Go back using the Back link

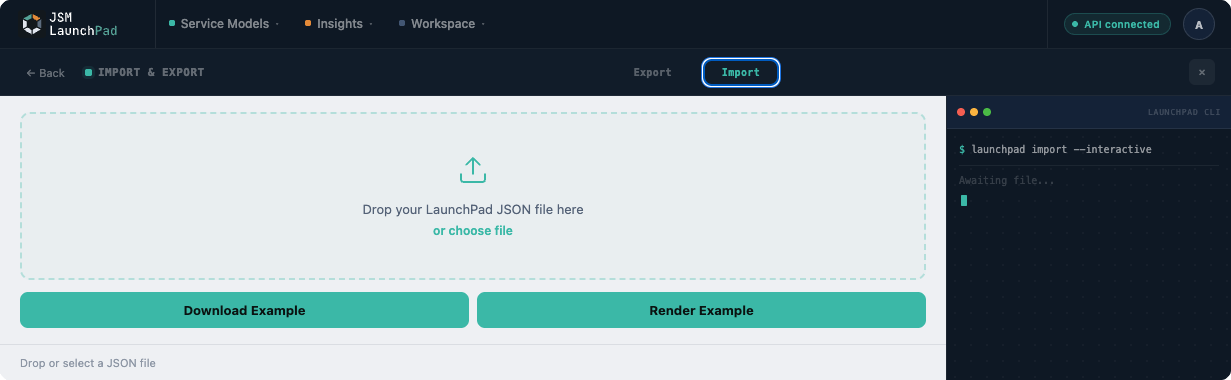click(45, 73)
